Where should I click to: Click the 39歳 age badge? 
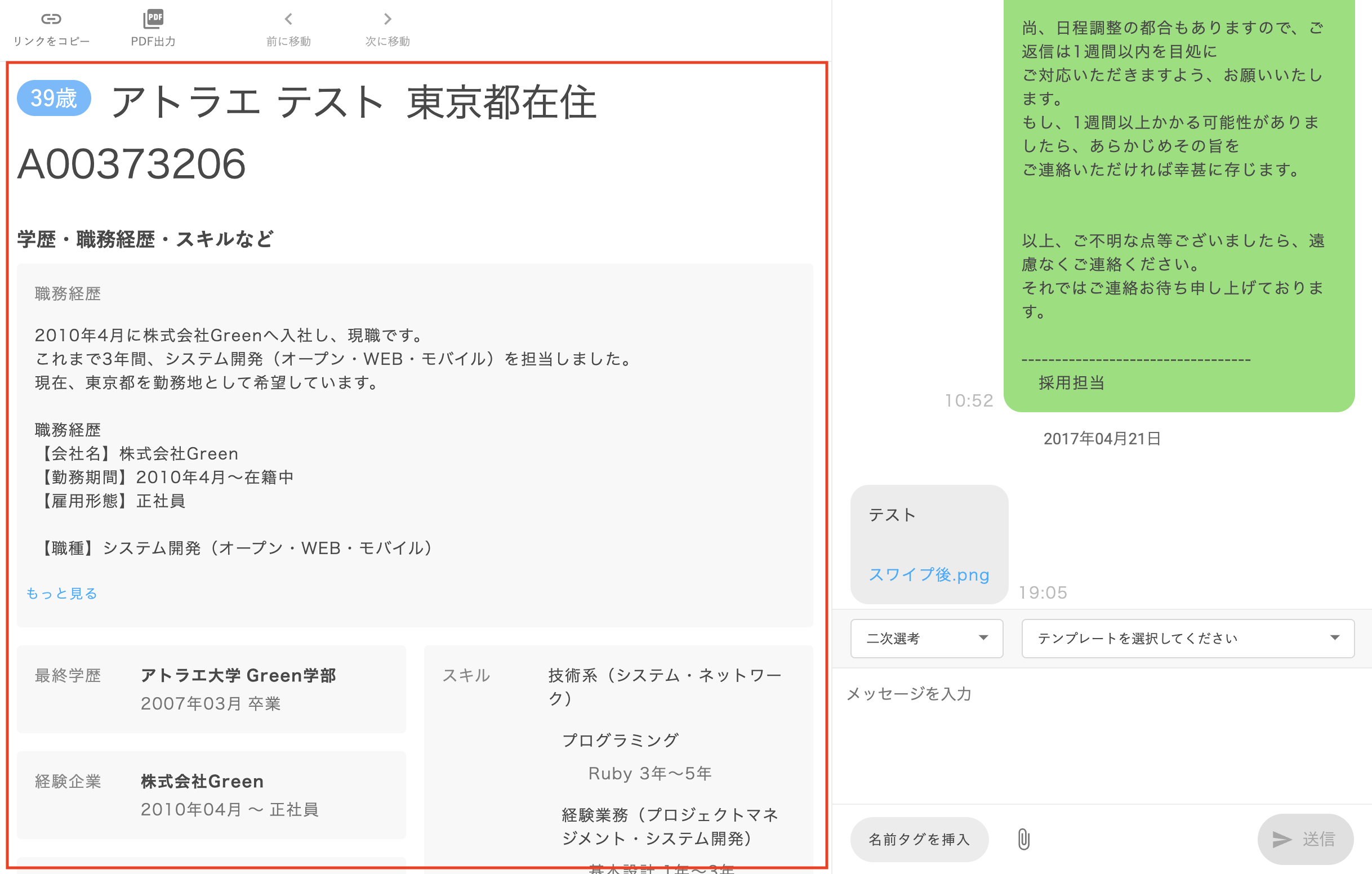click(x=54, y=98)
